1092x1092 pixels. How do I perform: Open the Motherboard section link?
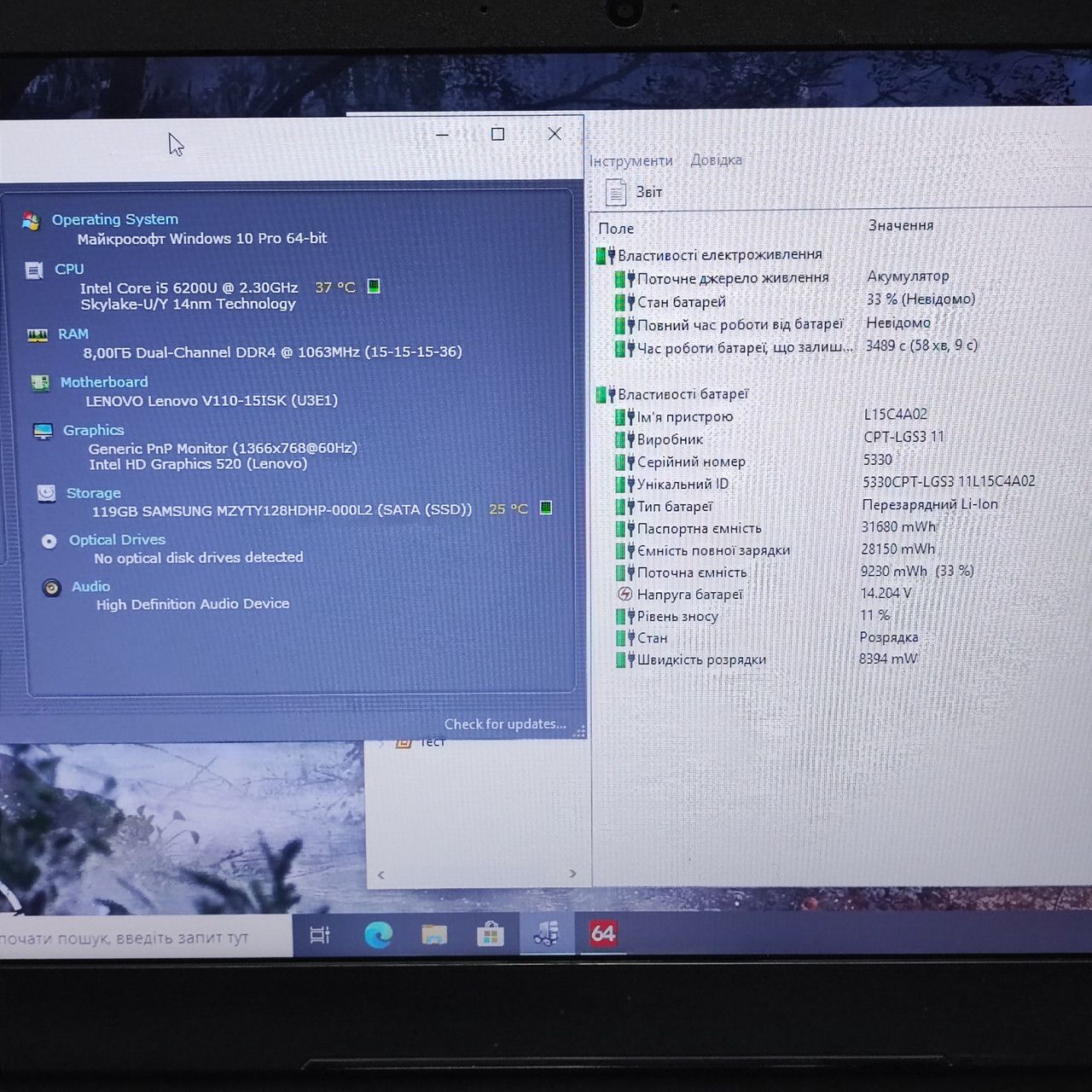coord(104,382)
